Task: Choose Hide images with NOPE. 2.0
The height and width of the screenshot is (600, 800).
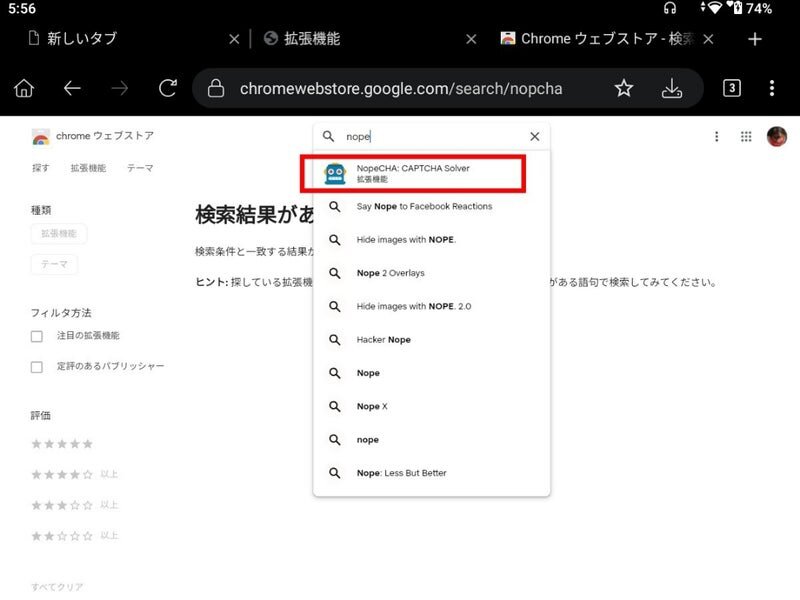Action: 431,306
